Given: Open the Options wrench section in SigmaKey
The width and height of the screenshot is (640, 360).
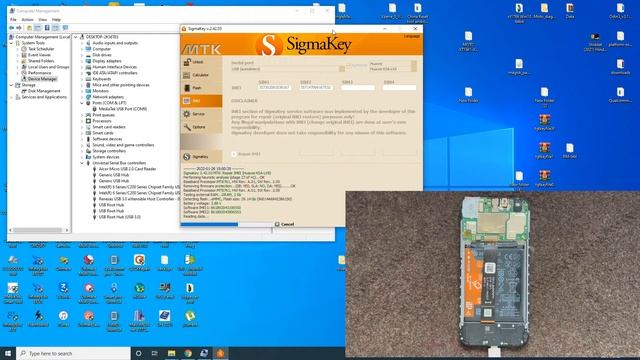Looking at the screenshot, I should [x=201, y=127].
